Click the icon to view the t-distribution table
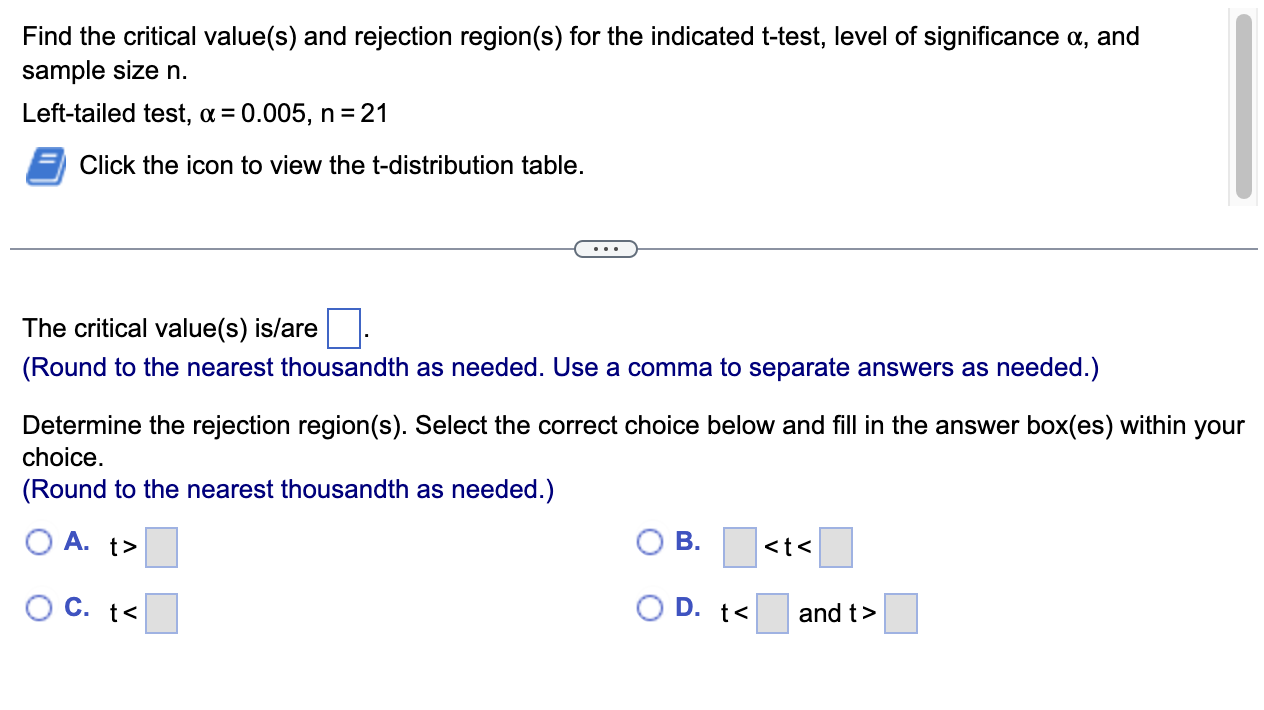 point(44,164)
